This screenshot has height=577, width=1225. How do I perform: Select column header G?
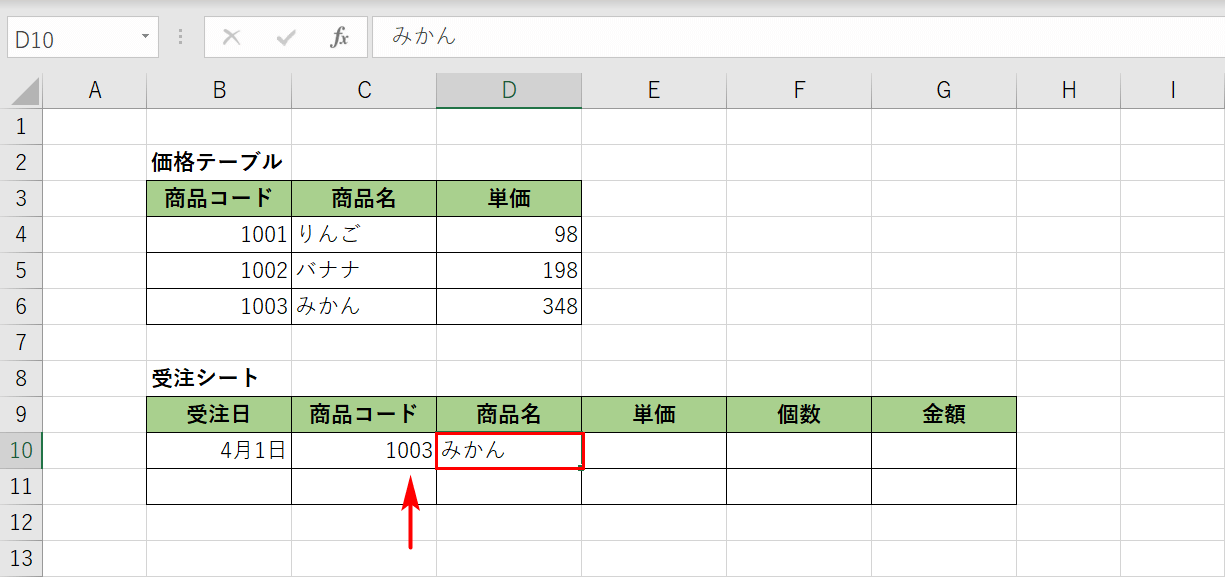coord(943,89)
